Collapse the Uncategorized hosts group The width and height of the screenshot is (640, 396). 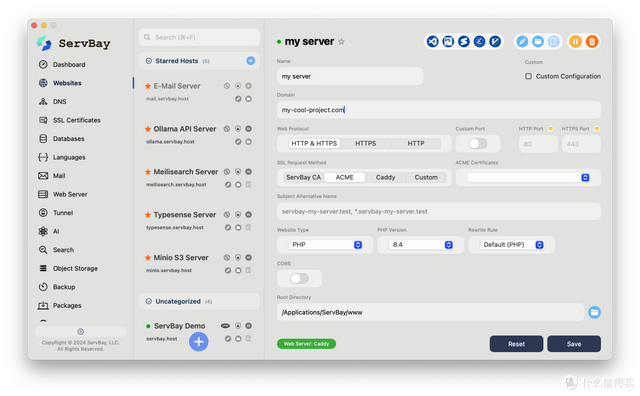(149, 301)
